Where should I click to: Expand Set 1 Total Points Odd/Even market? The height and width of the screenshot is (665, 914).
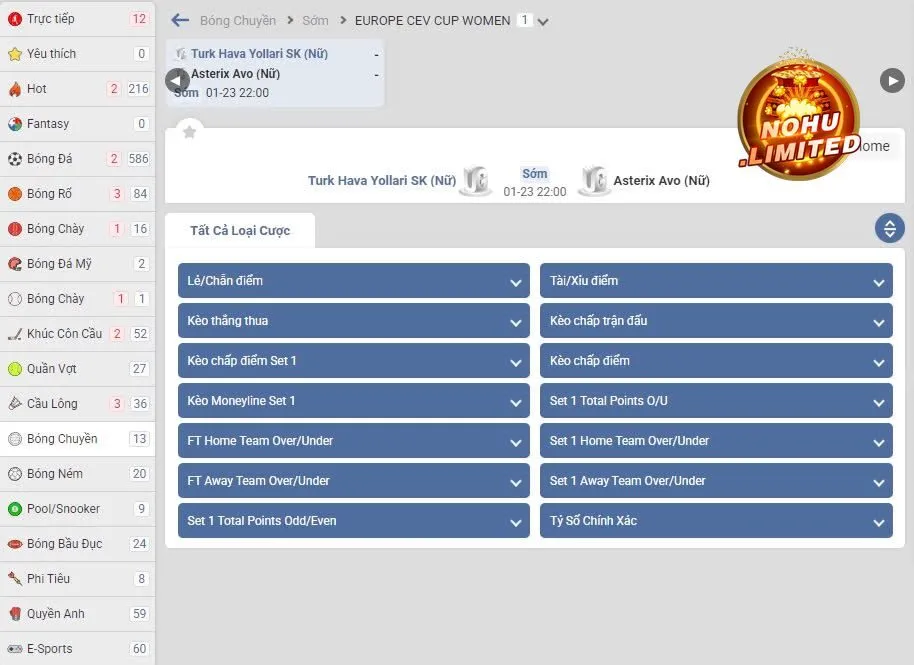click(354, 520)
